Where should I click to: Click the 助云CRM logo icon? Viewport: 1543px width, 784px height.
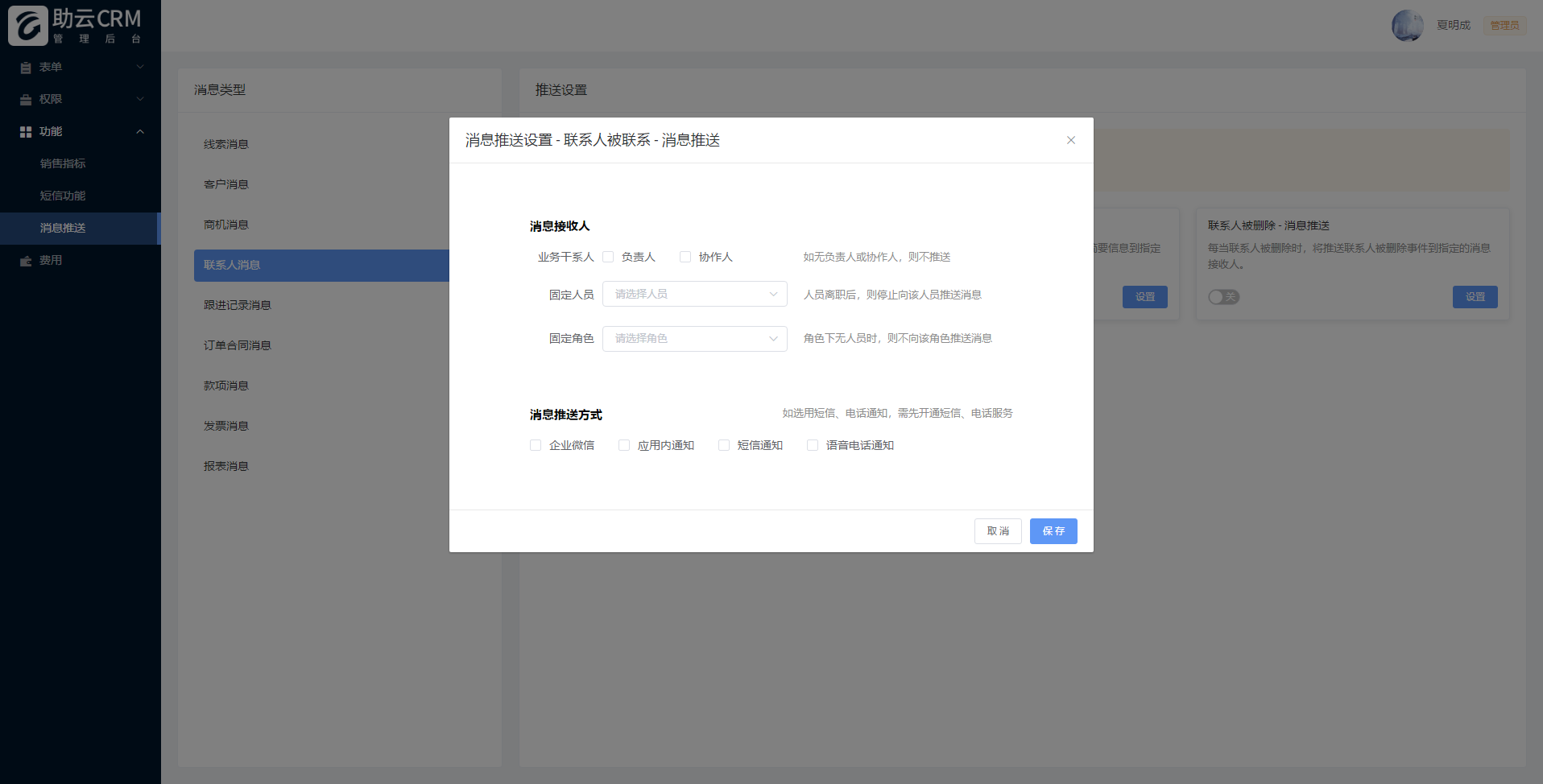(28, 26)
